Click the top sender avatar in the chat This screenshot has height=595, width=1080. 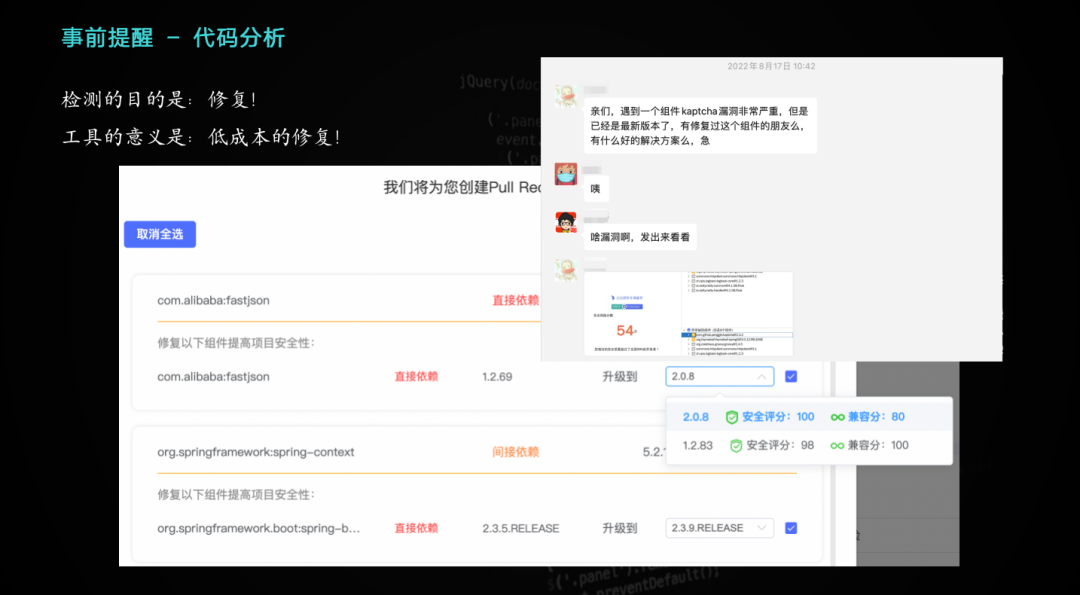coord(564,96)
